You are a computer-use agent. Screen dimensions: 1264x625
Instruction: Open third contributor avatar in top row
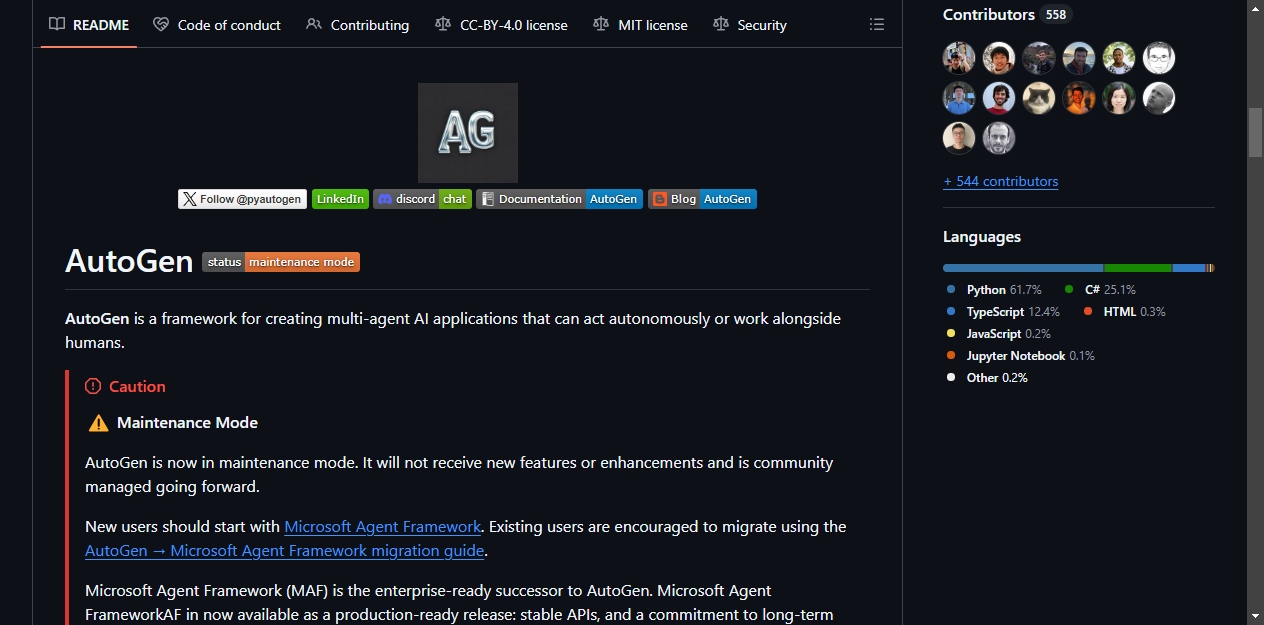[x=1039, y=58]
